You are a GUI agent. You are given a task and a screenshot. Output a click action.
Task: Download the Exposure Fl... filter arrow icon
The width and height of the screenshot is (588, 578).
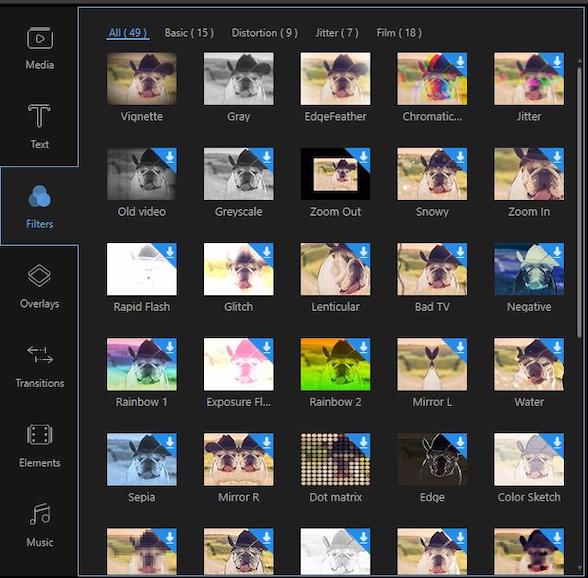click(266, 347)
